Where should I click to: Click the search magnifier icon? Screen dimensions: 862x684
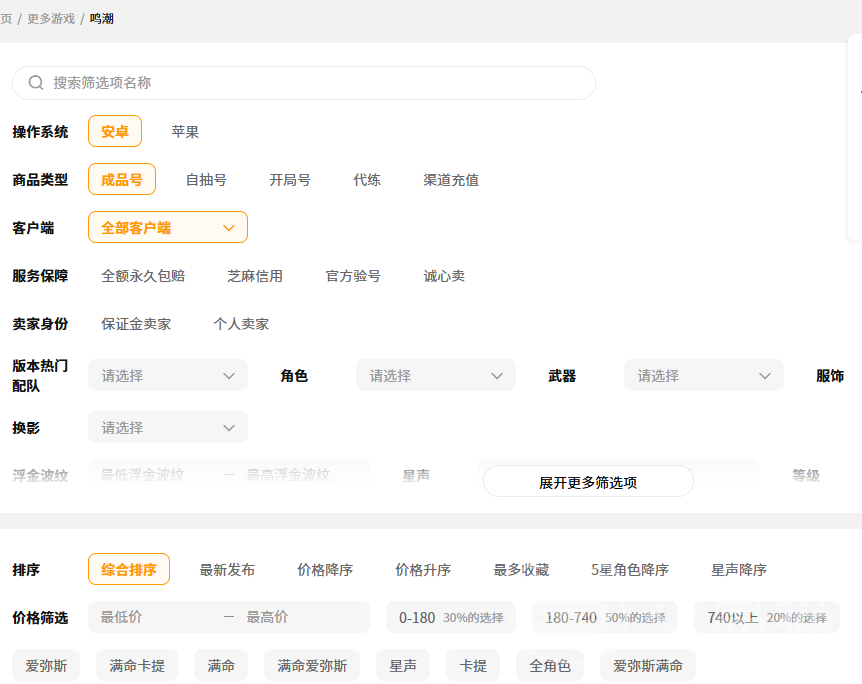click(36, 83)
